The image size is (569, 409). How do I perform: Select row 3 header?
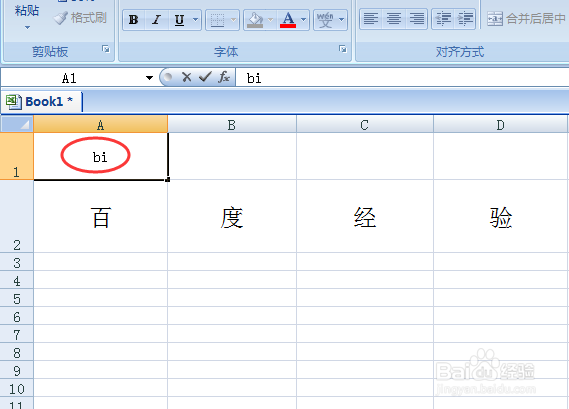tap(17, 262)
